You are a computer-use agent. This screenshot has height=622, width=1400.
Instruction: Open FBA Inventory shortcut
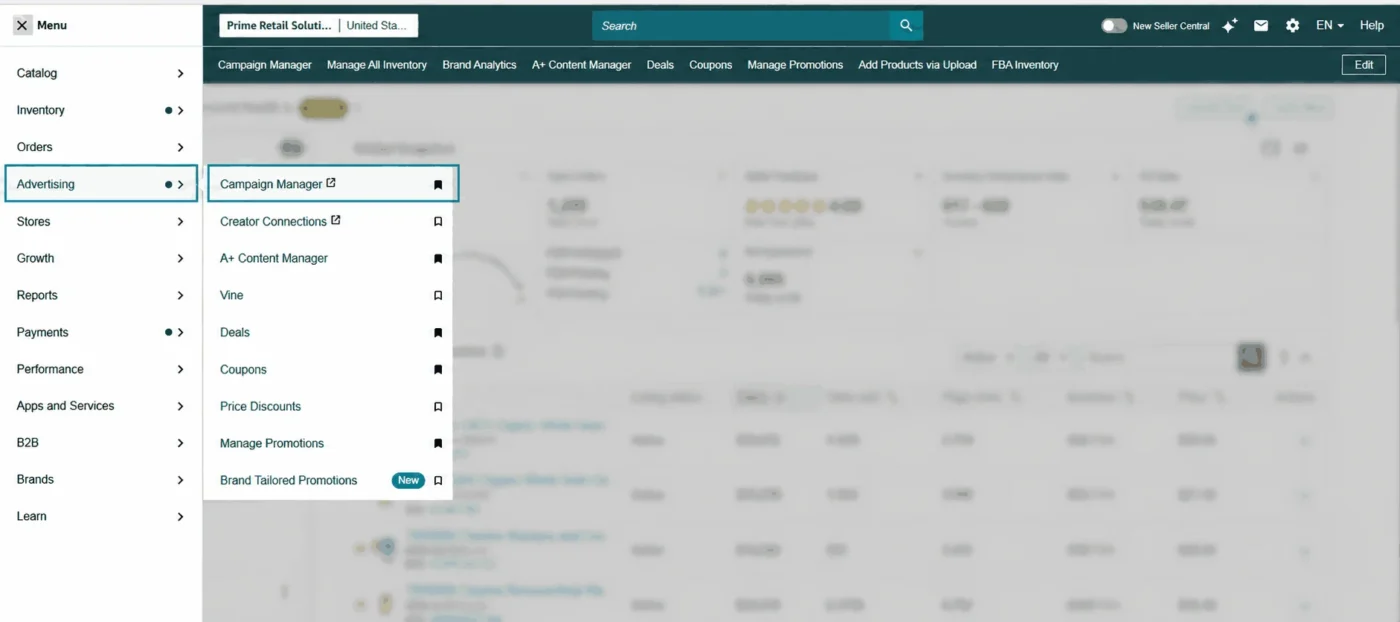(1025, 65)
